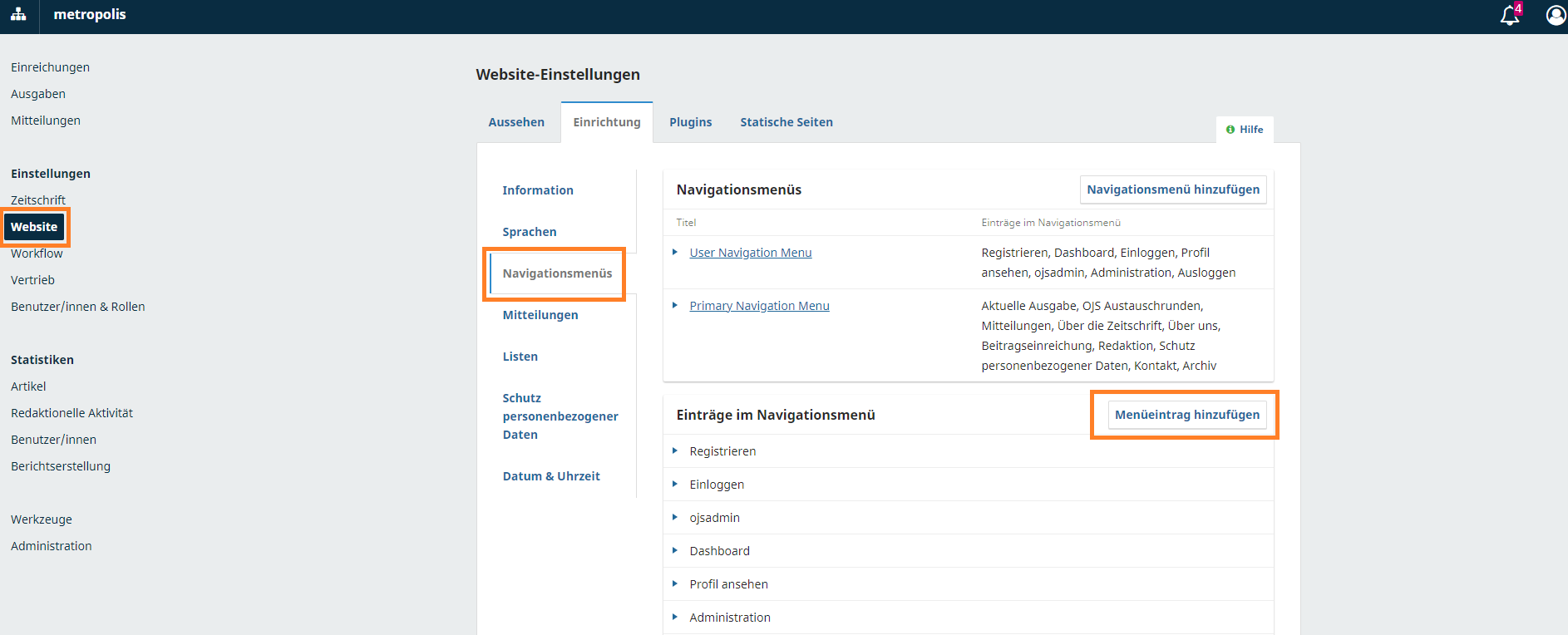Image resolution: width=1568 pixels, height=635 pixels.
Task: Switch to the Aussehen tab
Action: (516, 122)
